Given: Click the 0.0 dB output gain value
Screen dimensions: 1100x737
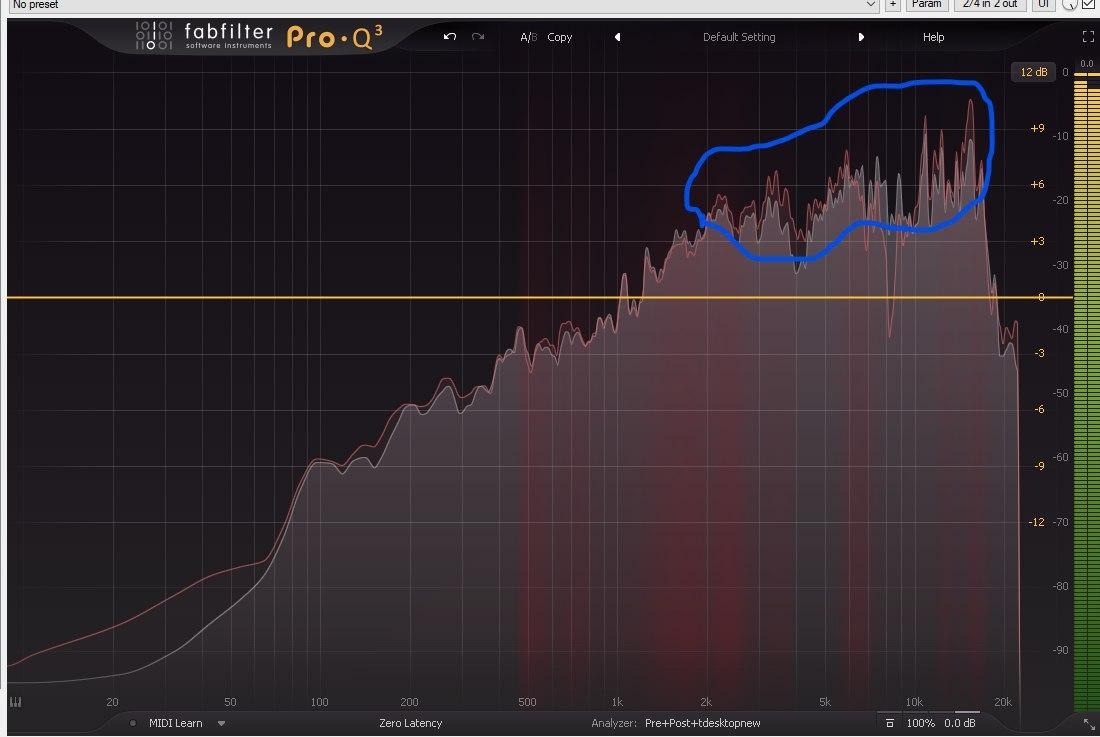Looking at the screenshot, I should (x=960, y=723).
